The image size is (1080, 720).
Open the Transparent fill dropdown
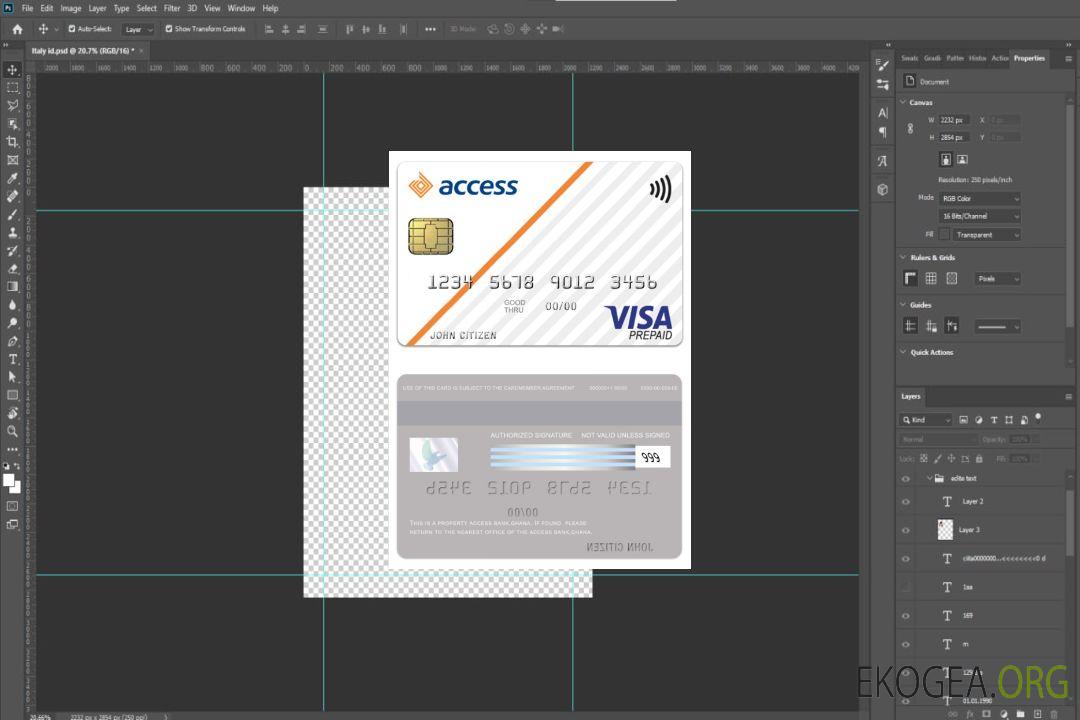tap(986, 235)
